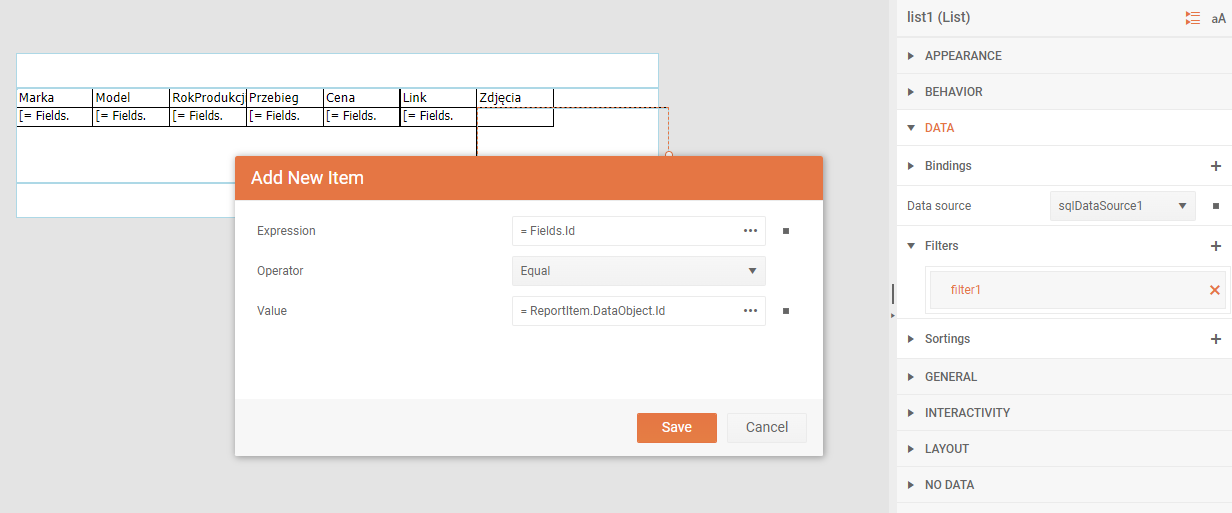Viewport: 1232px width, 513px height.
Task: Expand the APPEARANCE section
Action: [962, 56]
